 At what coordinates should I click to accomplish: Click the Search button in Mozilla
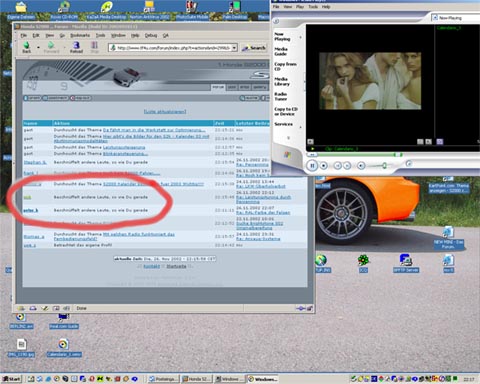[x=254, y=48]
